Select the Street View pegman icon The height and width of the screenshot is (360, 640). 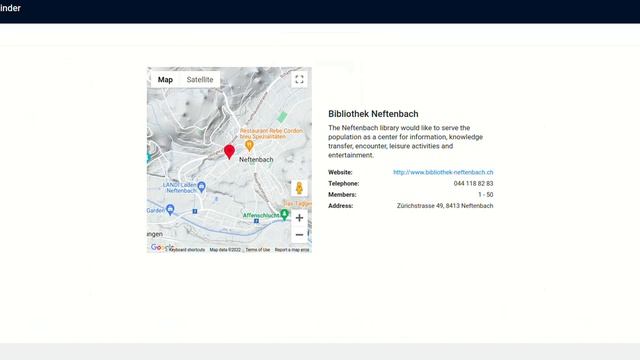299,188
